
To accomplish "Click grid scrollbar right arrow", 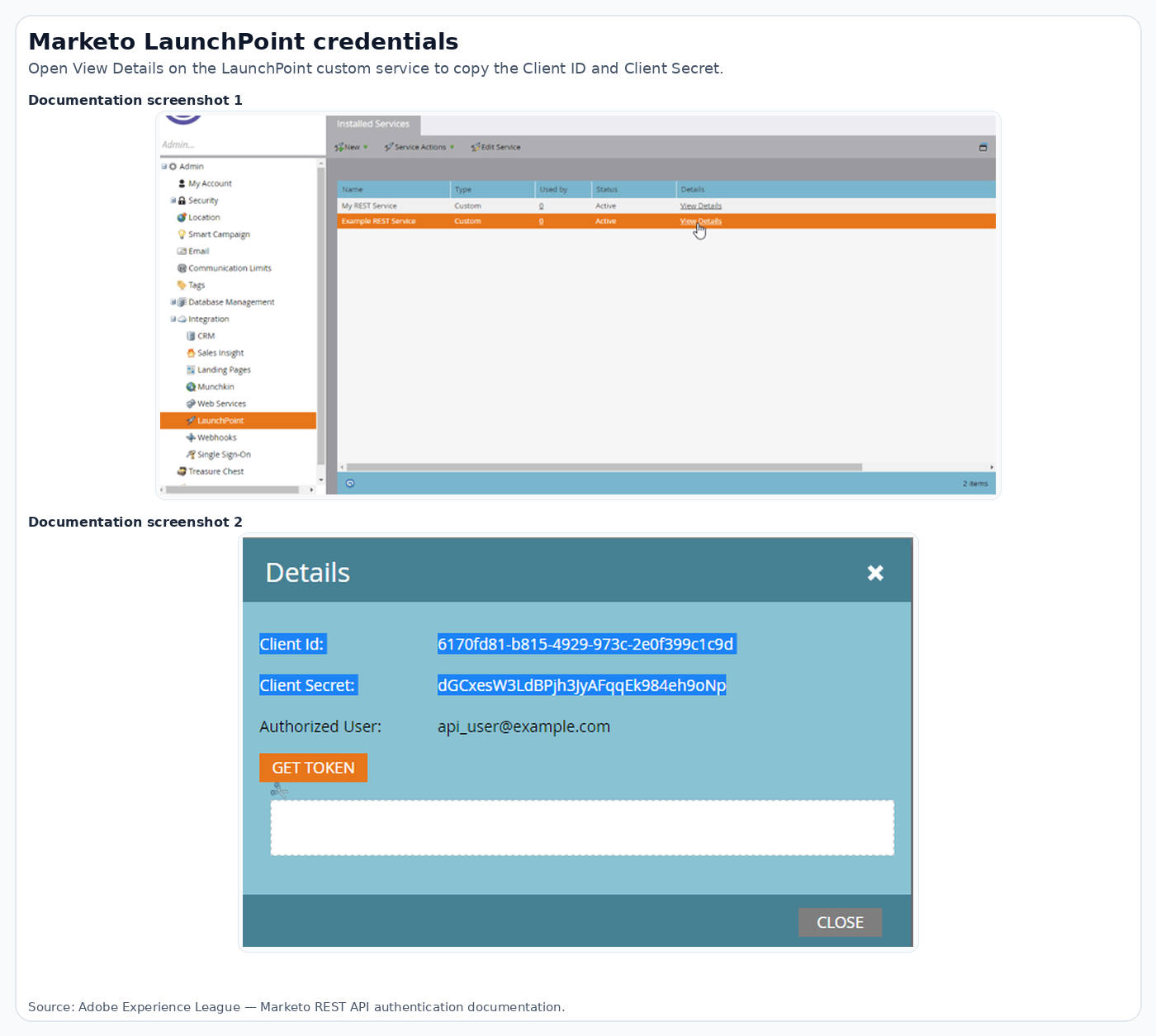I will [992, 467].
